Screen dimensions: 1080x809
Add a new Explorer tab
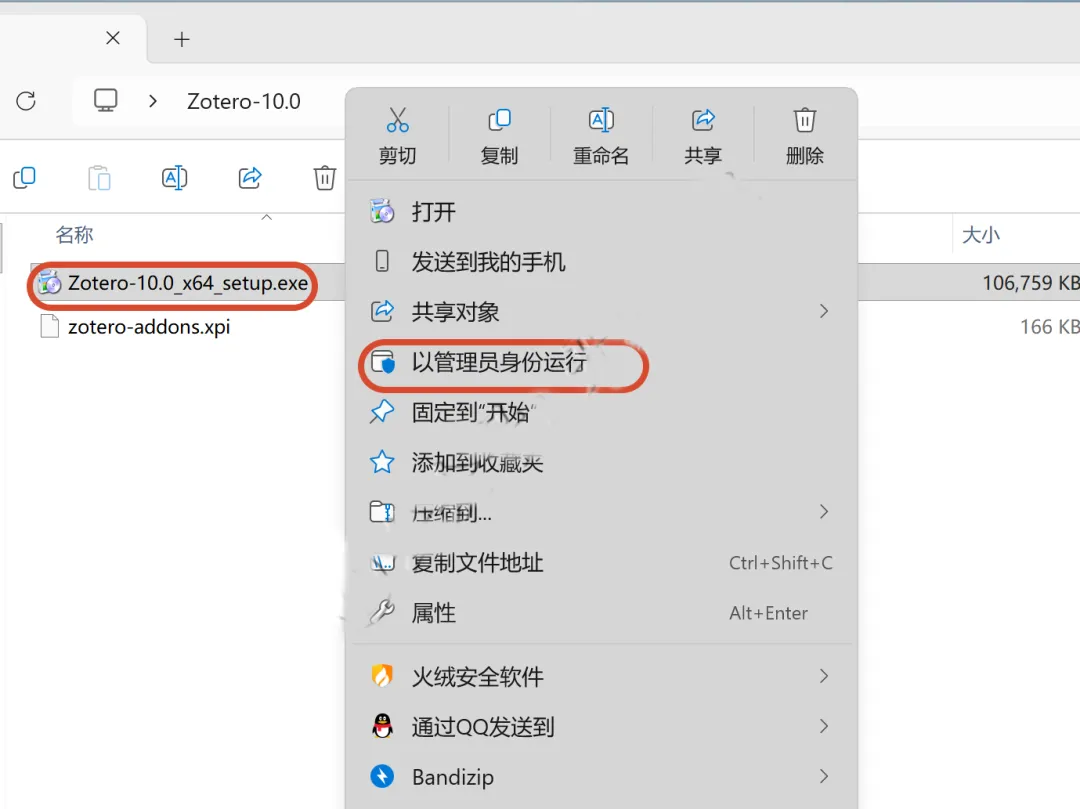tap(182, 39)
